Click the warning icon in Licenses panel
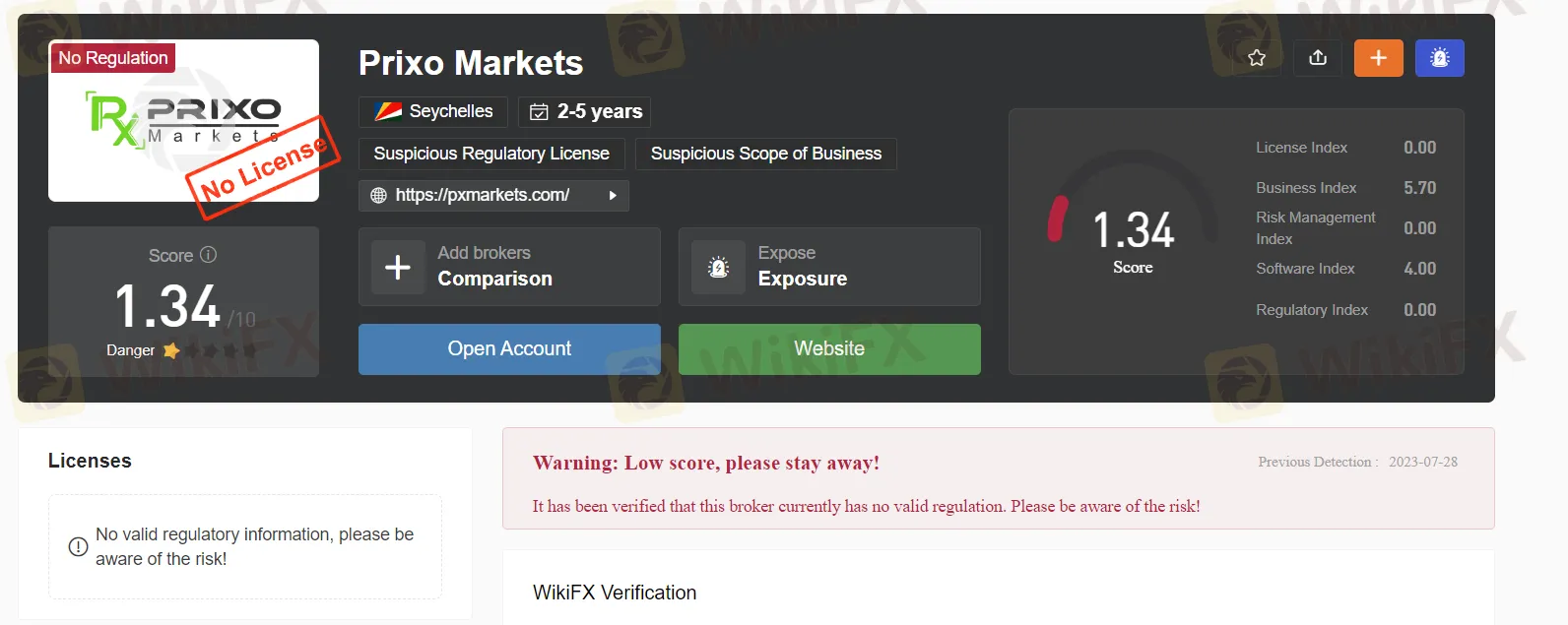Image resolution: width=1568 pixels, height=625 pixels. (78, 546)
